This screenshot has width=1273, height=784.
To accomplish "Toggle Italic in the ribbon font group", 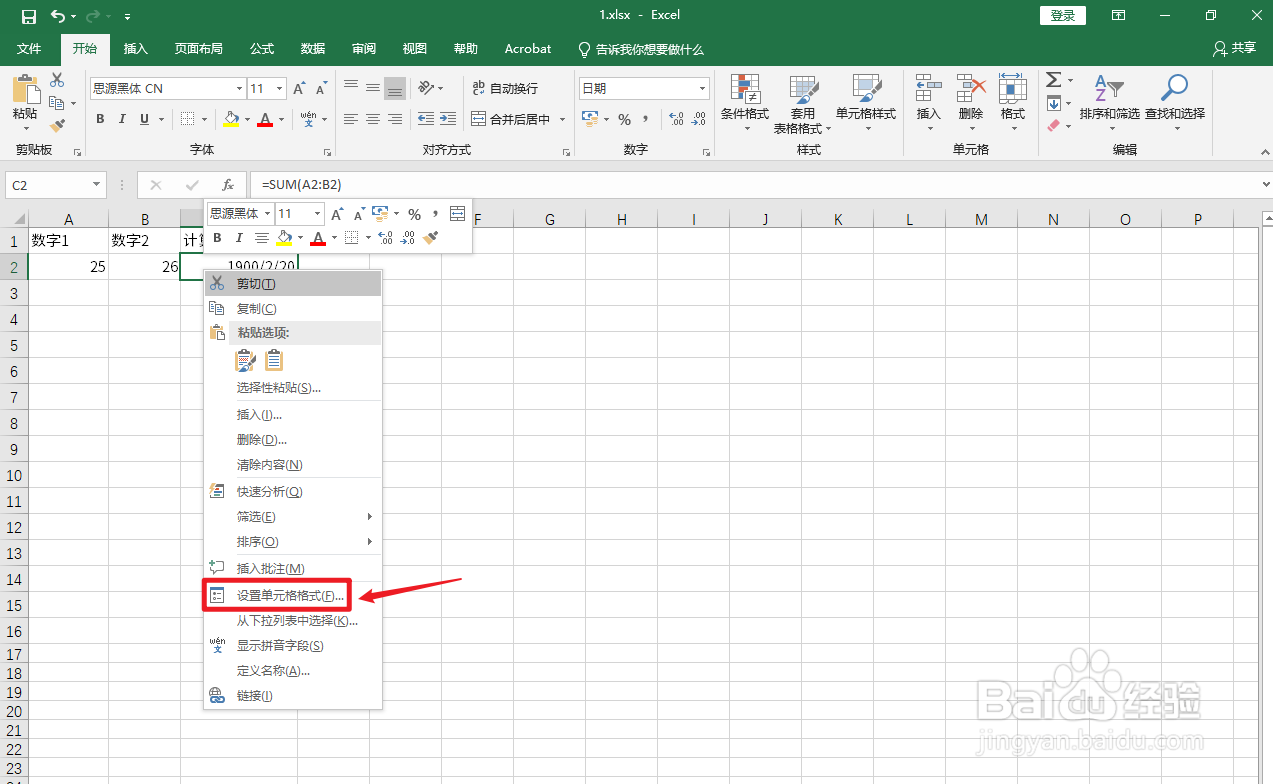I will (122, 119).
